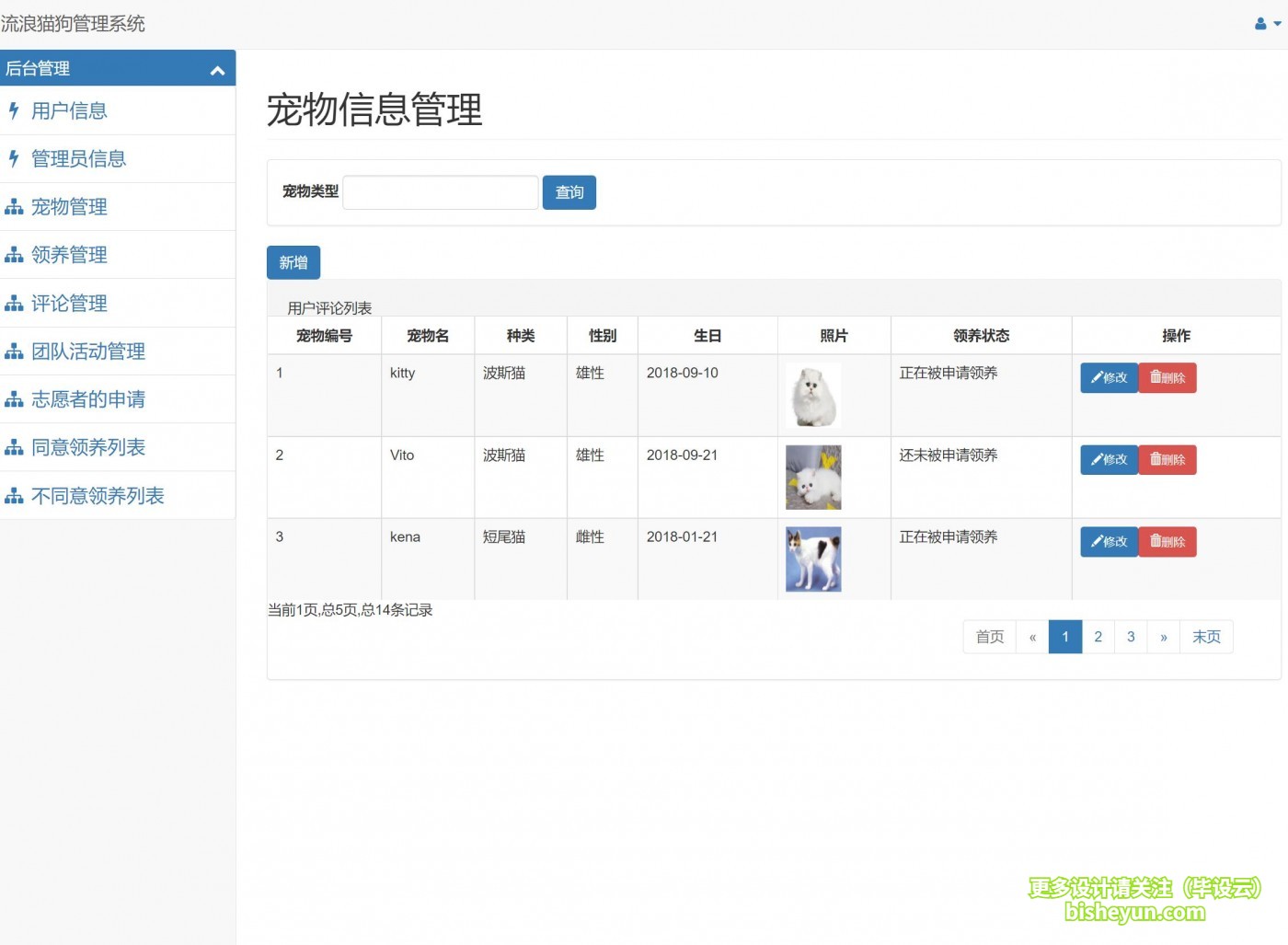
Task: Click the sitemap icon beside 领养管理
Action: [14, 256]
